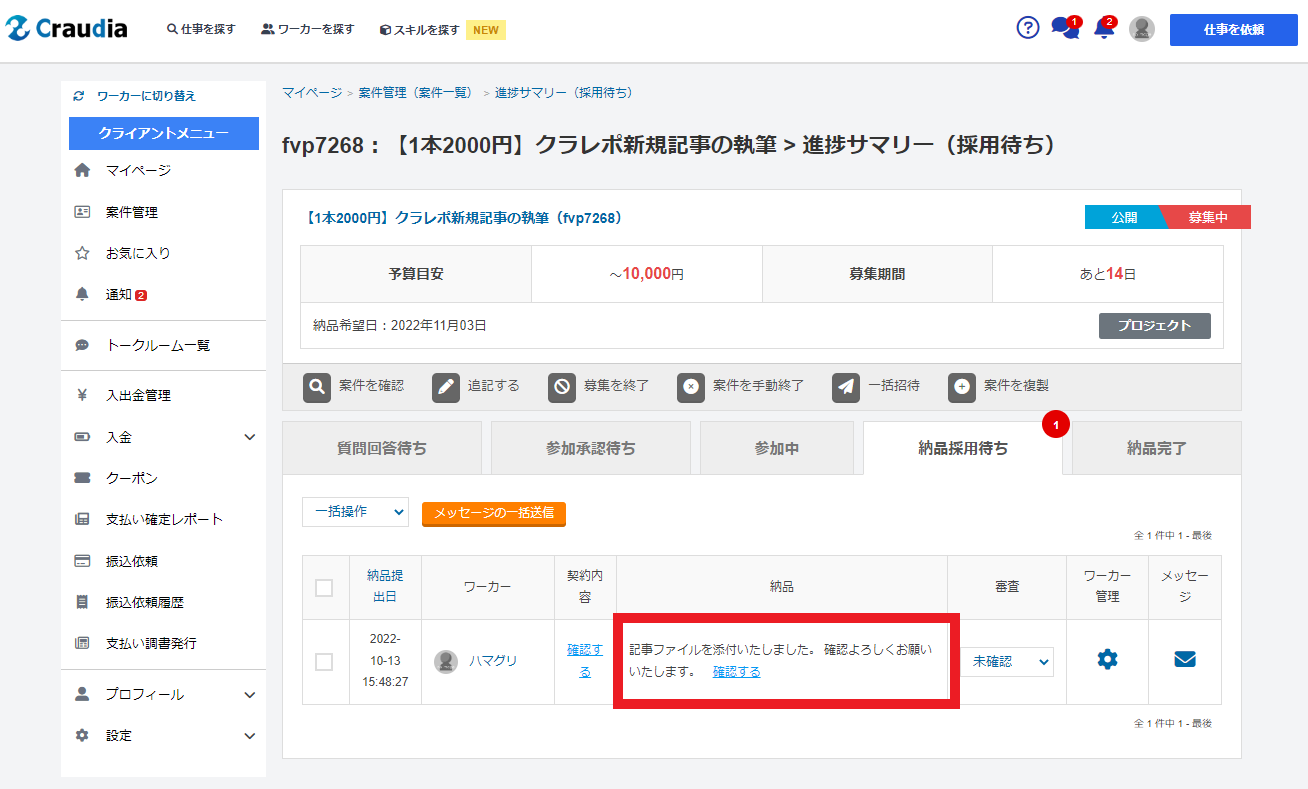
Task: Click the worker management gear icon
Action: coord(1107,660)
